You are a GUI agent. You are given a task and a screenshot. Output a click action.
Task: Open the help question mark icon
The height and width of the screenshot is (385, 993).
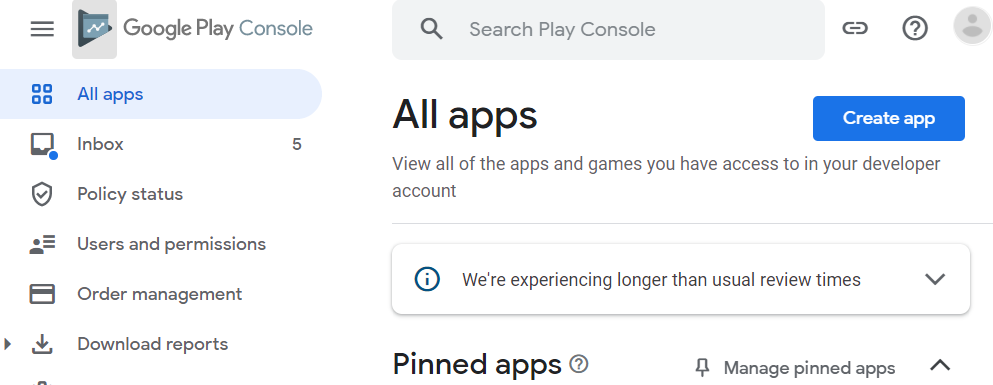pos(914,28)
